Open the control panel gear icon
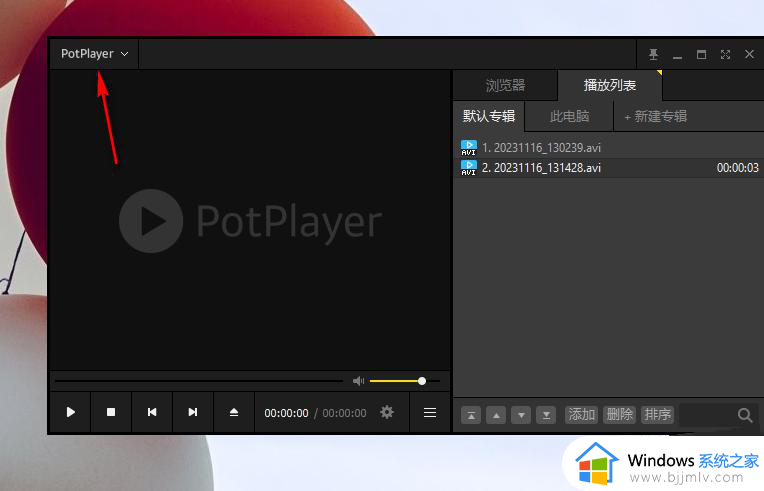 tap(387, 413)
